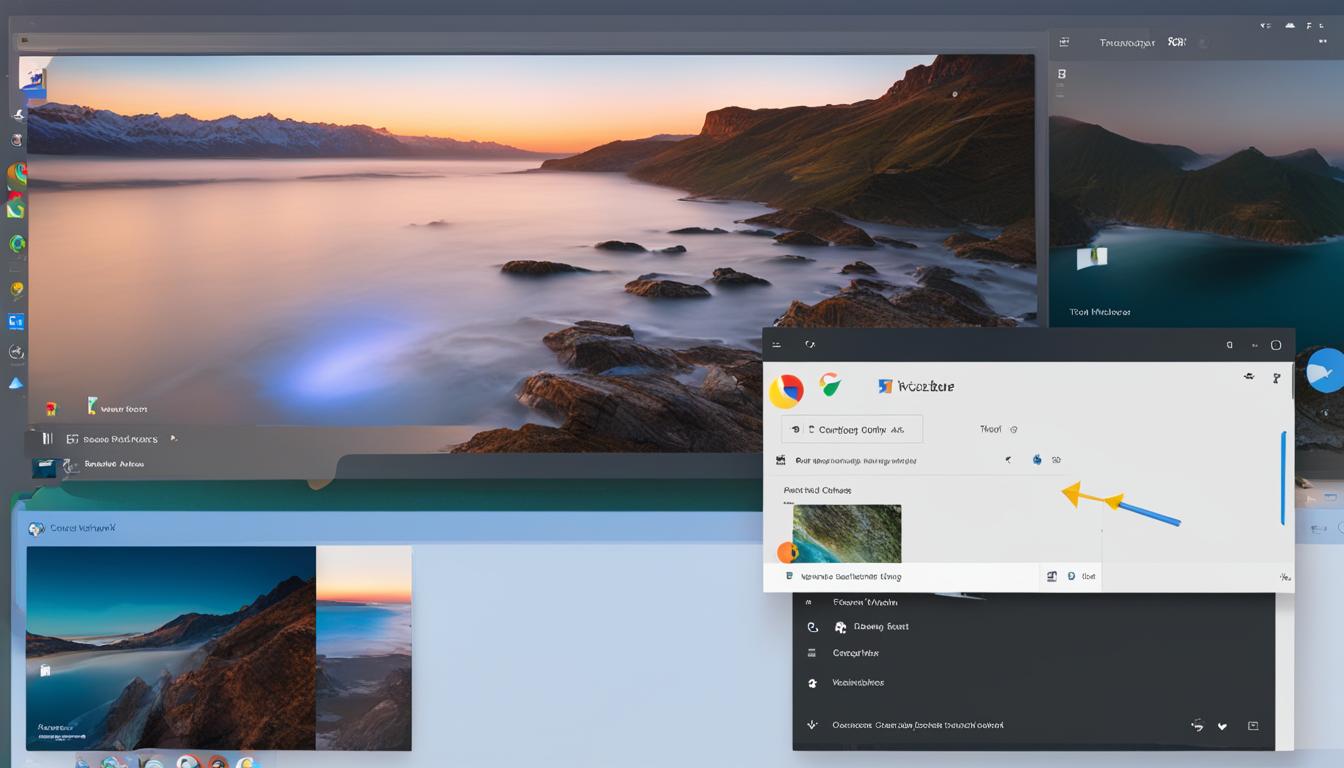The height and width of the screenshot is (768, 1344).
Task: Click the search icon in the front window title bar
Action: [x=1229, y=345]
